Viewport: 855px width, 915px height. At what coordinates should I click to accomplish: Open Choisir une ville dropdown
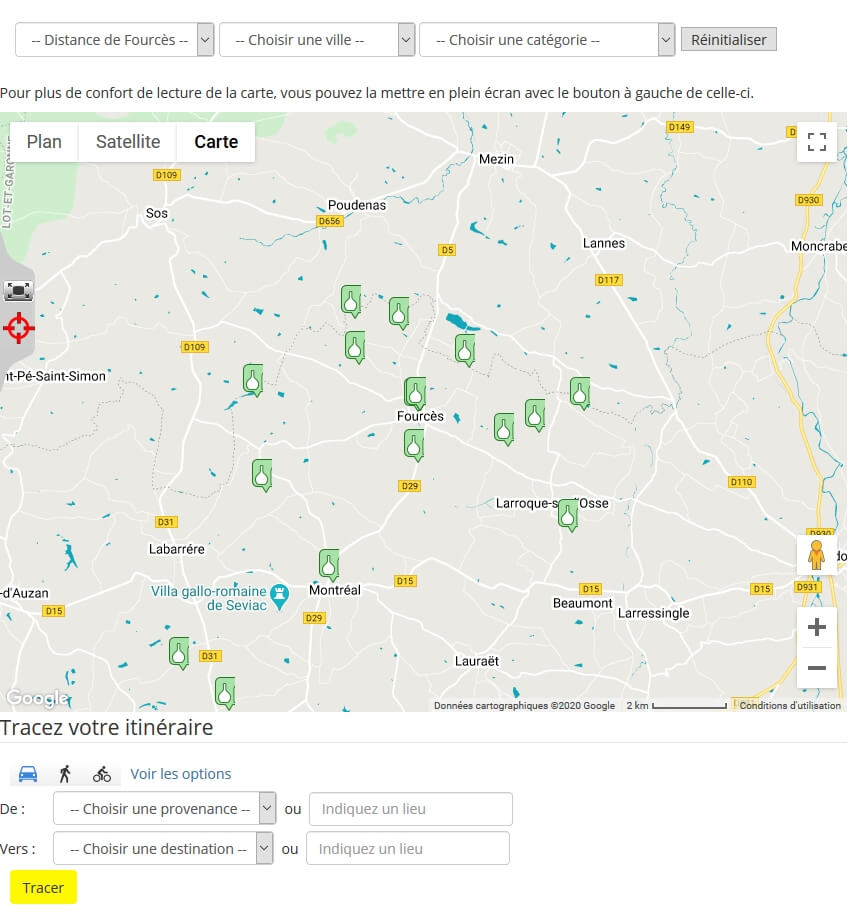317,40
